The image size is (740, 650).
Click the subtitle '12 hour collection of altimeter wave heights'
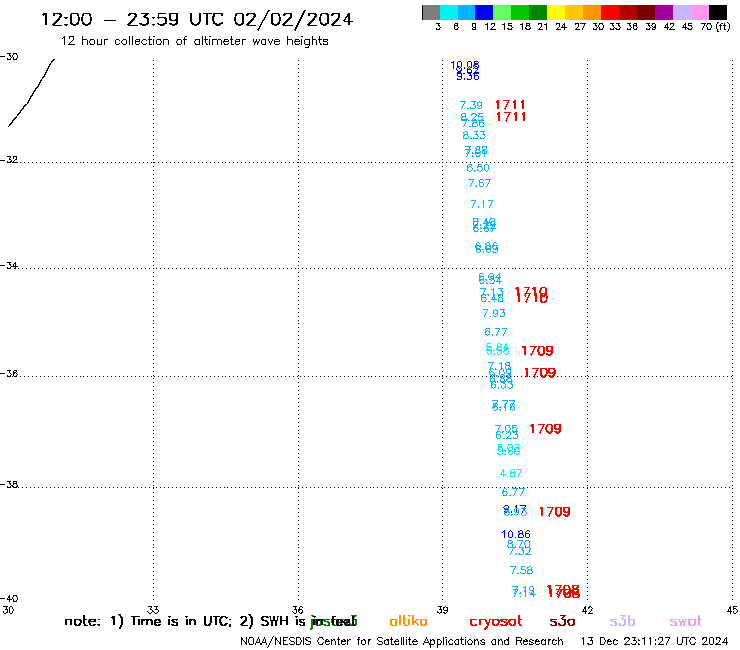[x=194, y=41]
